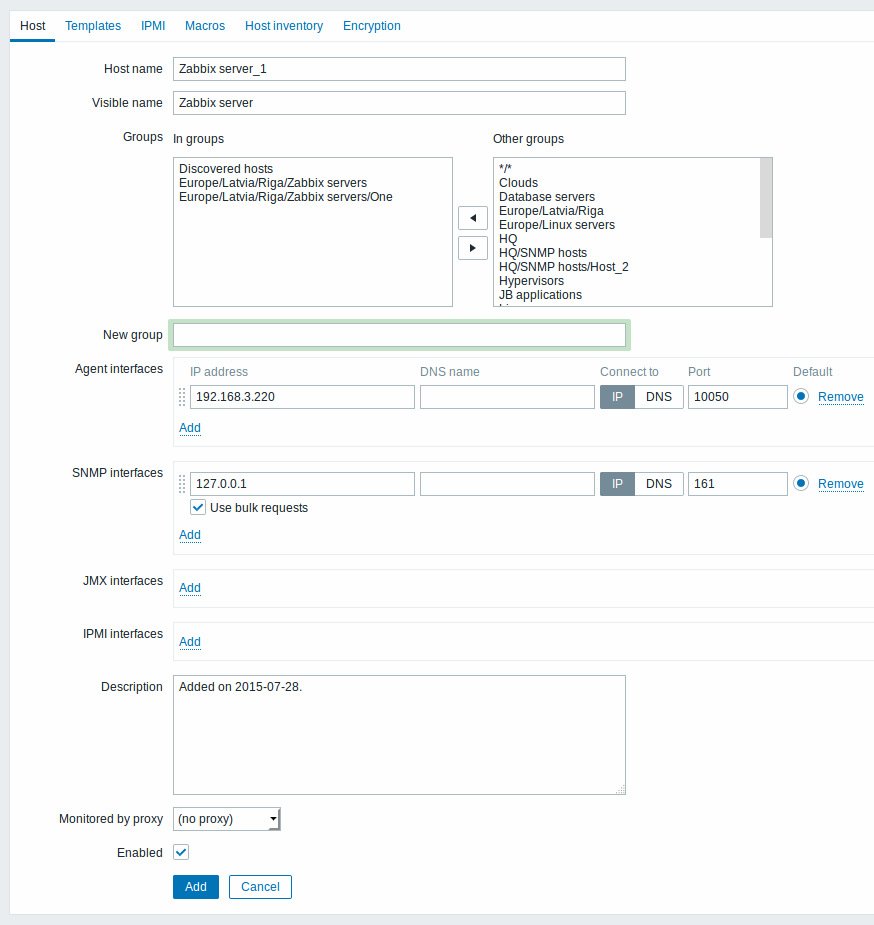Focus the Host name field

coord(399,69)
